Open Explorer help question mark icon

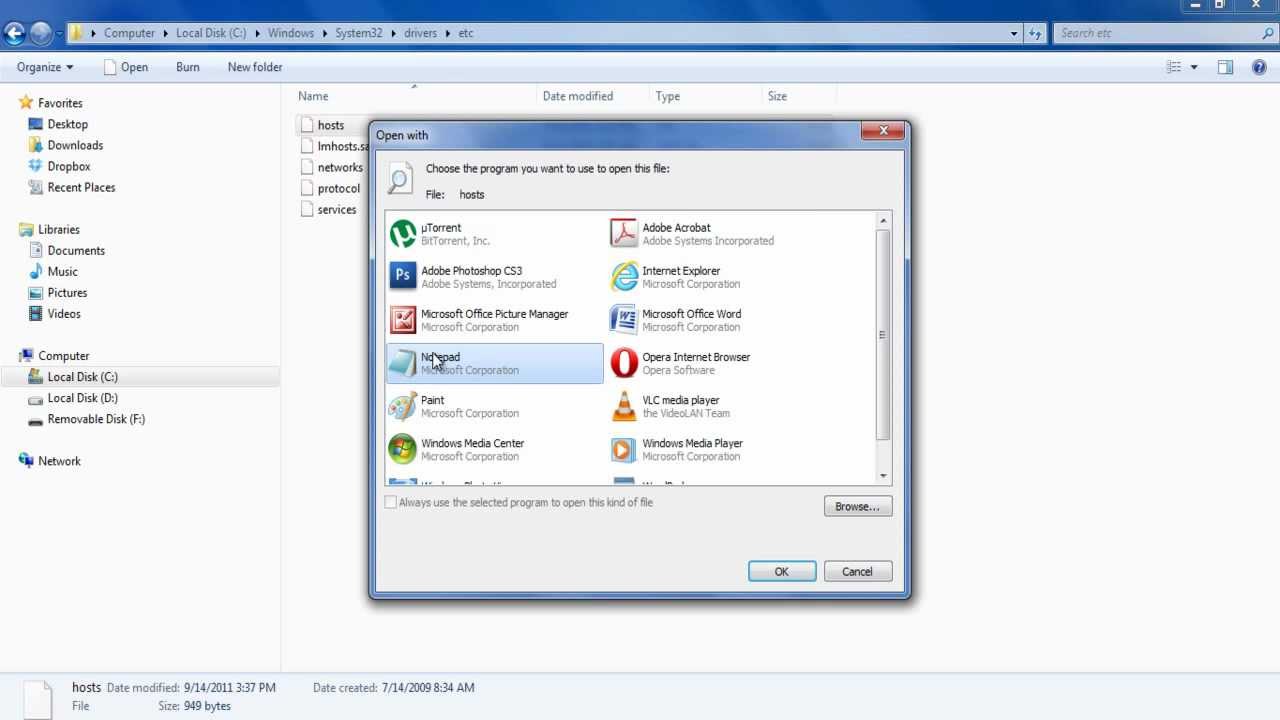tap(1260, 67)
